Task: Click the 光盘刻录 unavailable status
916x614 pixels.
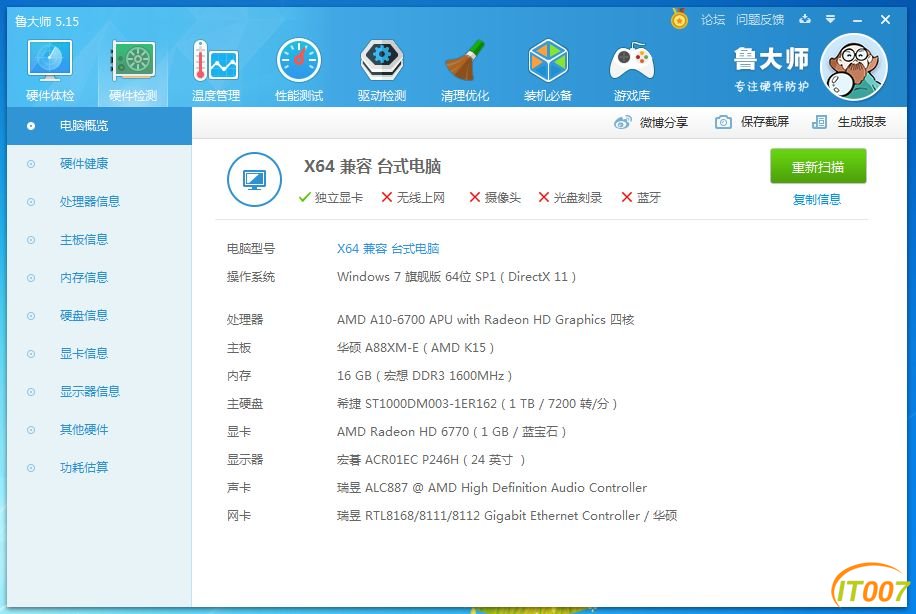Action: pos(570,197)
